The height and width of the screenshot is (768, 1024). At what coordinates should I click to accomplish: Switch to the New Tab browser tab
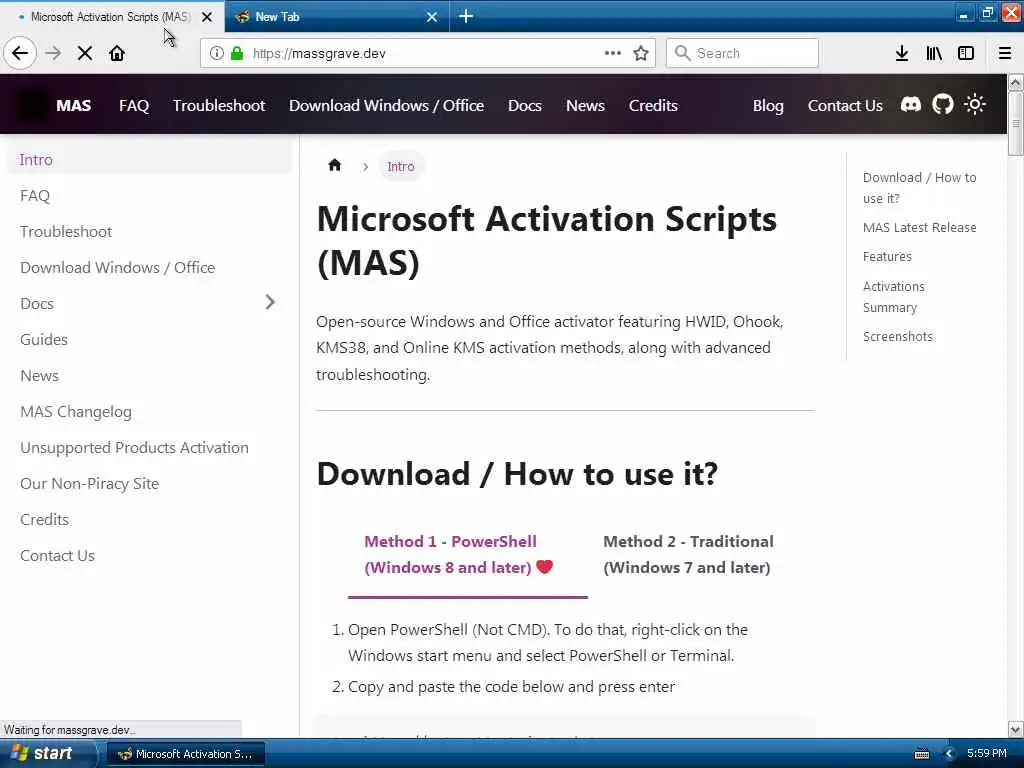(336, 17)
